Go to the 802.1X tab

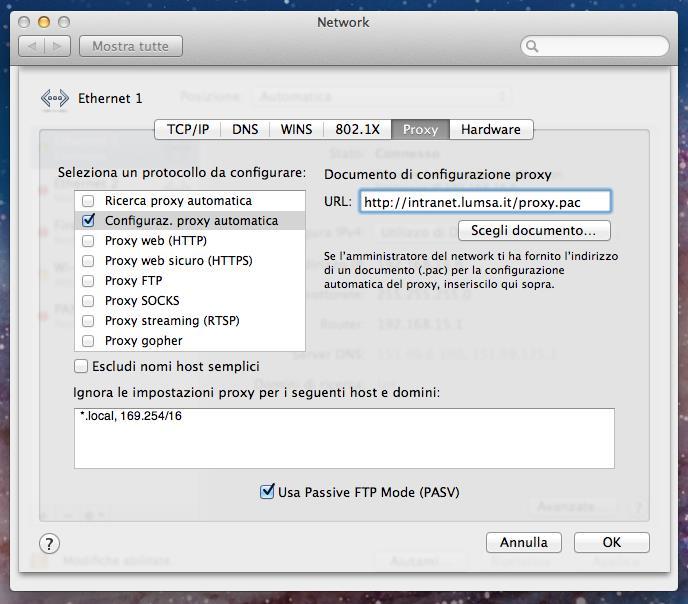[357, 129]
